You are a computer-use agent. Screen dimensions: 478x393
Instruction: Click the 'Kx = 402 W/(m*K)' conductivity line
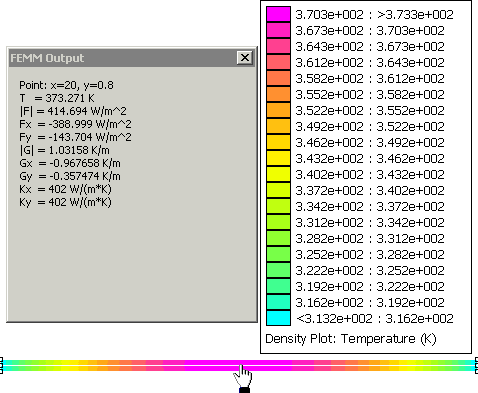pyautogui.click(x=65, y=189)
